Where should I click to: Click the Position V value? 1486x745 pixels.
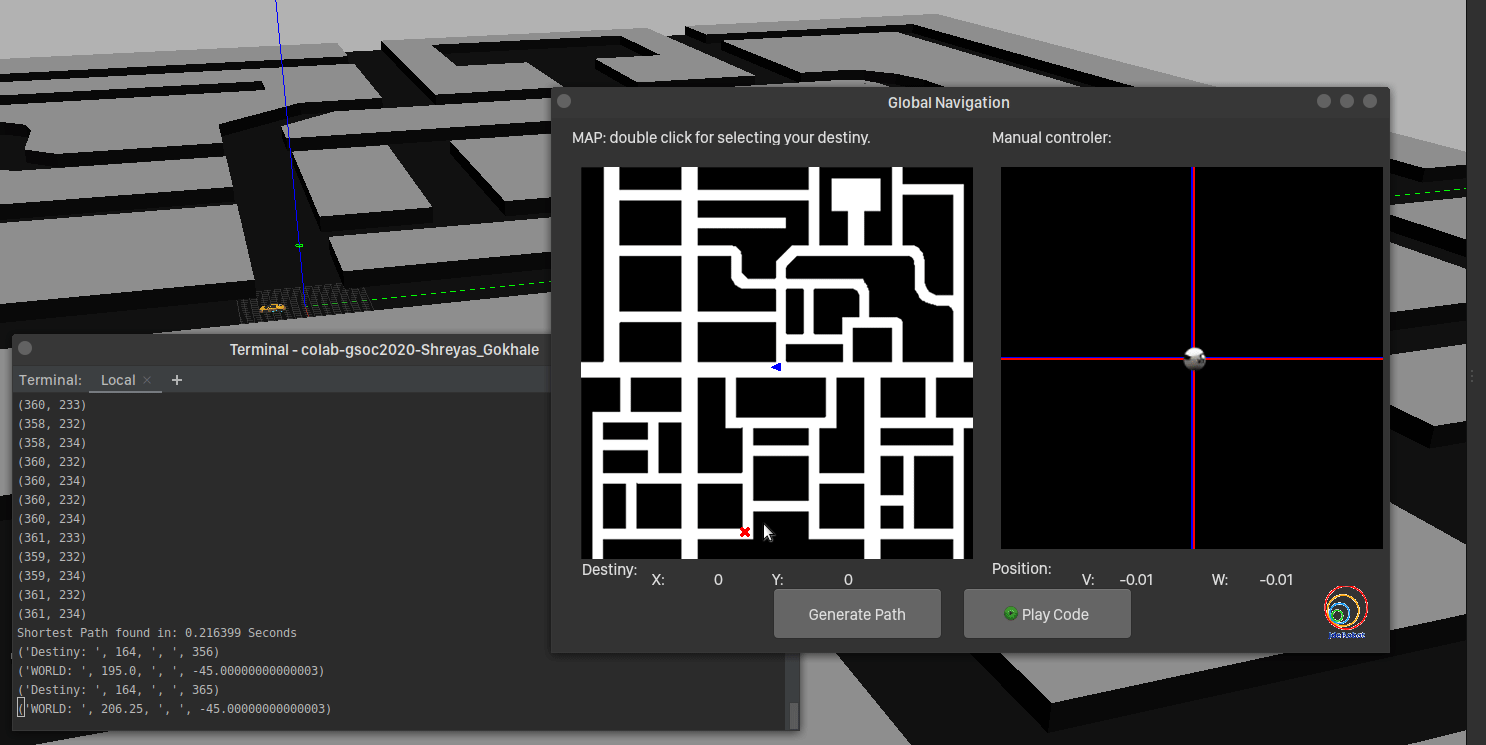click(1136, 580)
